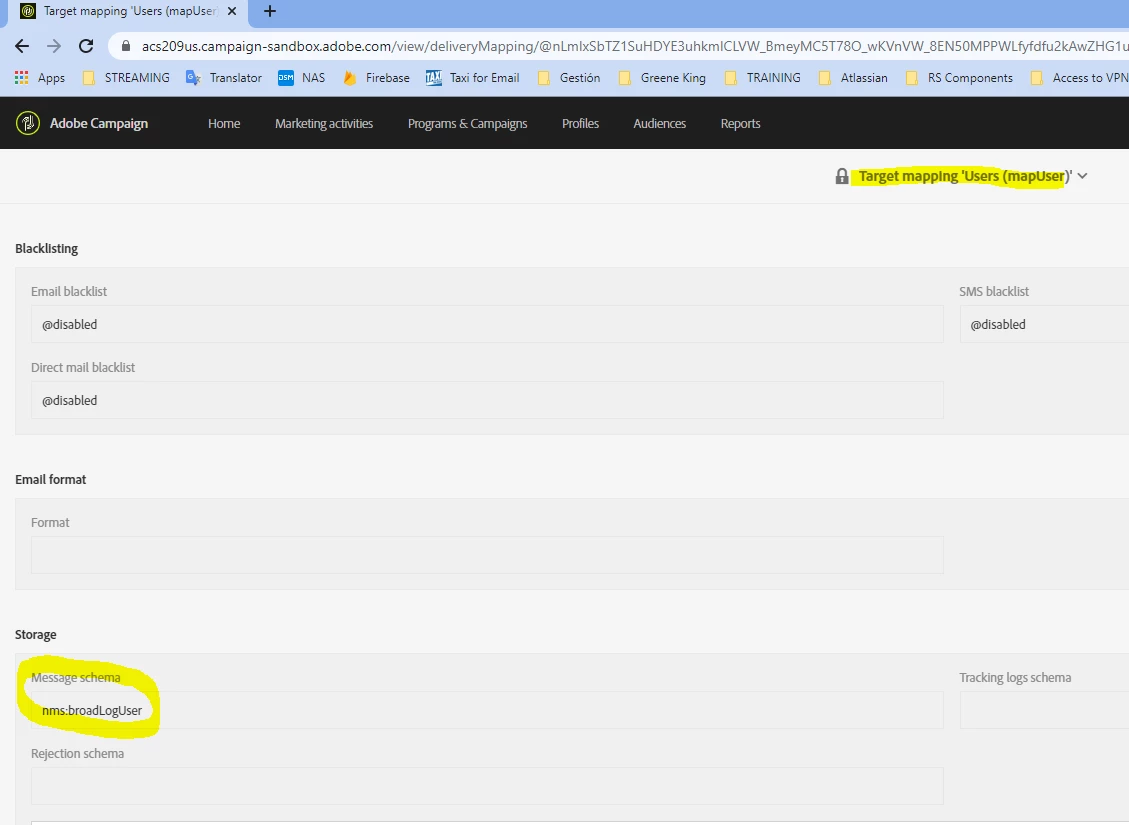The image size is (1129, 825).
Task: Open the Marketing activities menu
Action: coord(324,123)
